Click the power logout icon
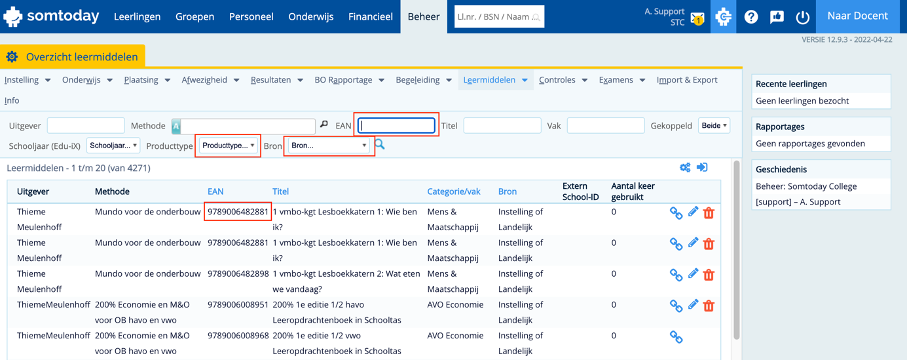Viewport: 908px width, 360px height. click(802, 17)
